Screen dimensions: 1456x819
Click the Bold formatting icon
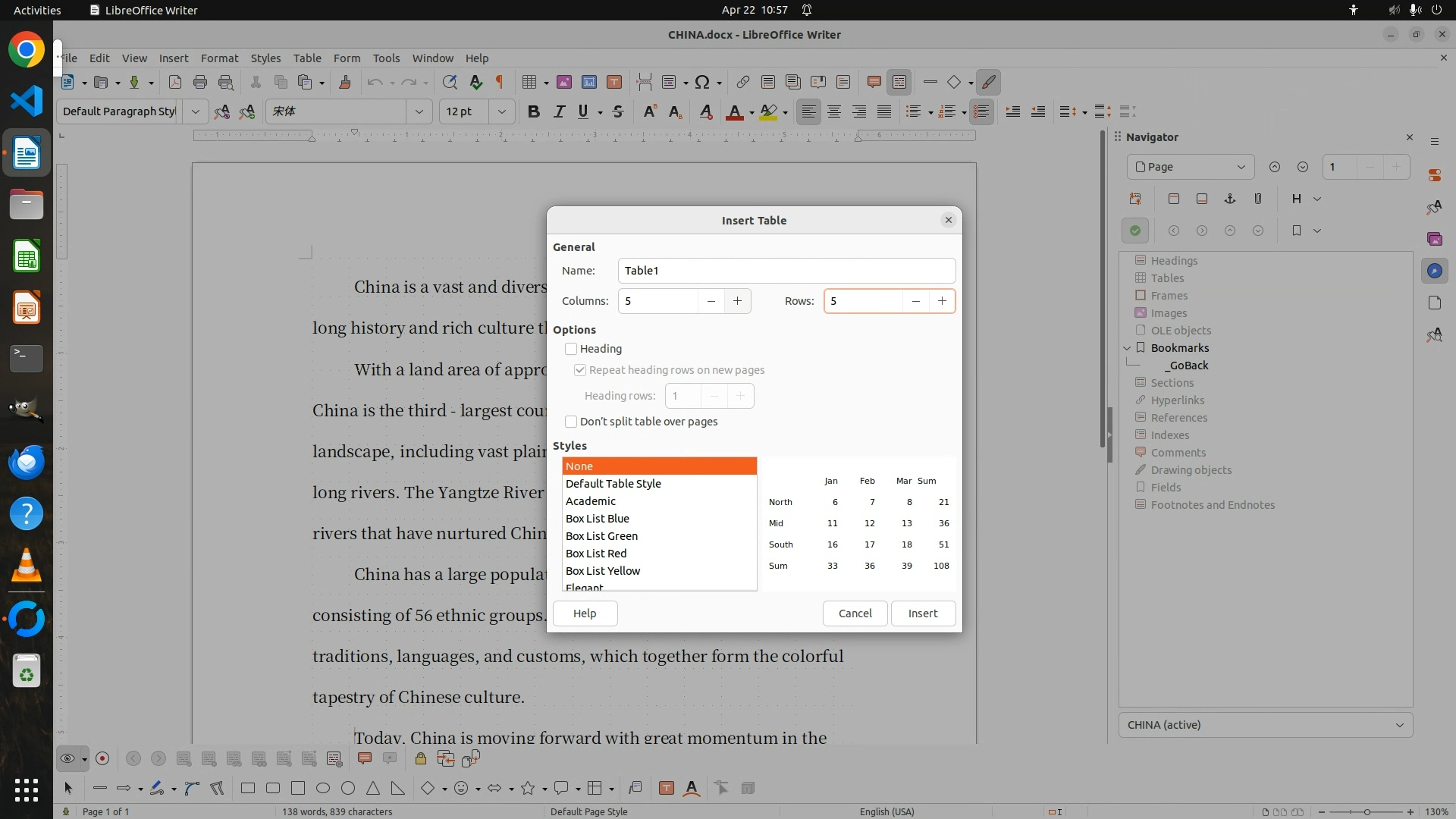(533, 111)
